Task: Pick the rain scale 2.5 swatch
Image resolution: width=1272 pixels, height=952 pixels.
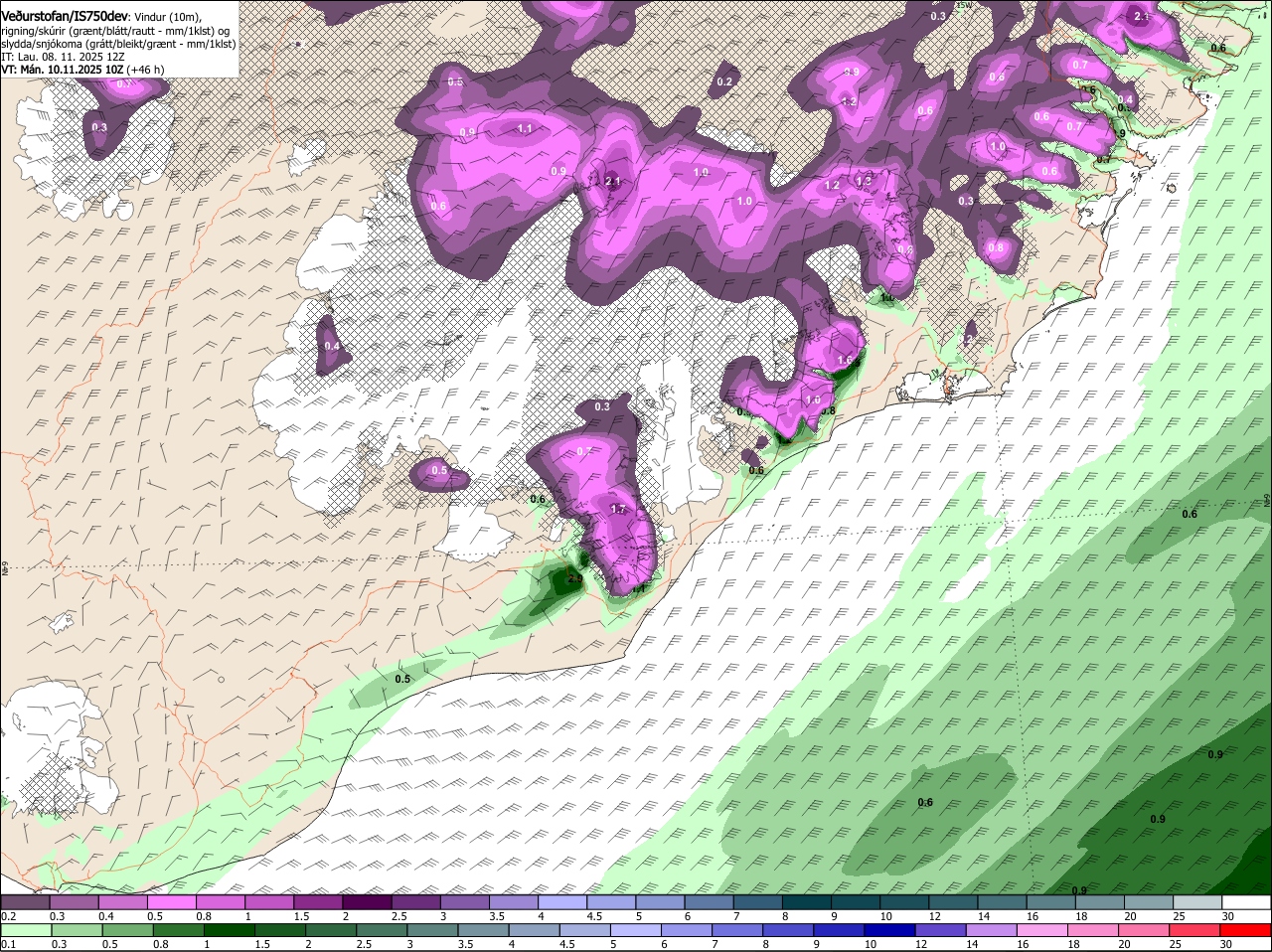Action: tap(382, 930)
